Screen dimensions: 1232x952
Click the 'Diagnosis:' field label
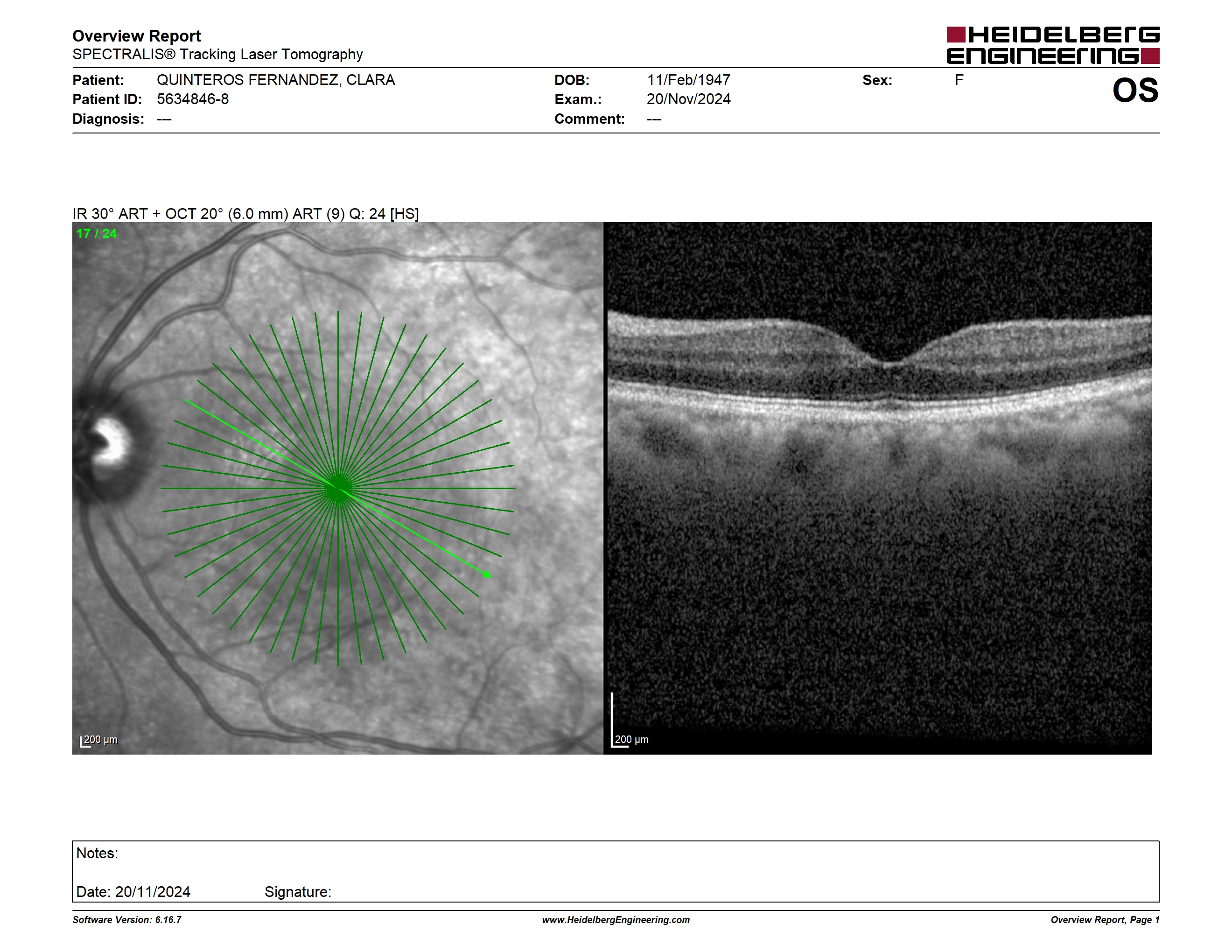(108, 119)
